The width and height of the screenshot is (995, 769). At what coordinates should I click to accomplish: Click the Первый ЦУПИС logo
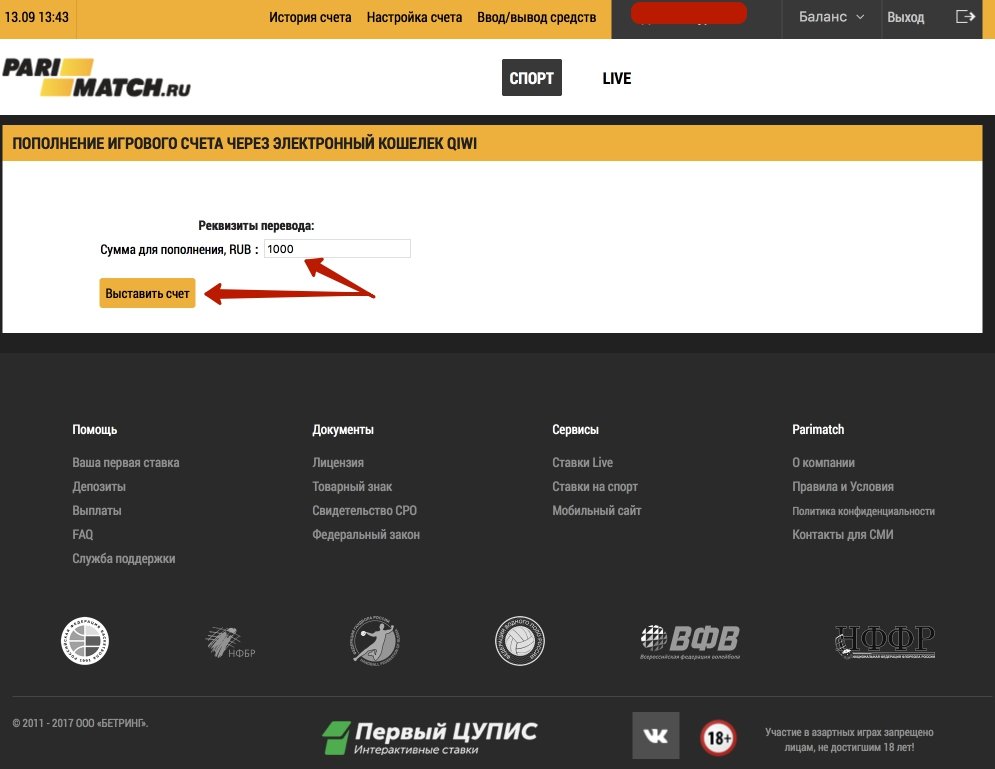pos(430,737)
